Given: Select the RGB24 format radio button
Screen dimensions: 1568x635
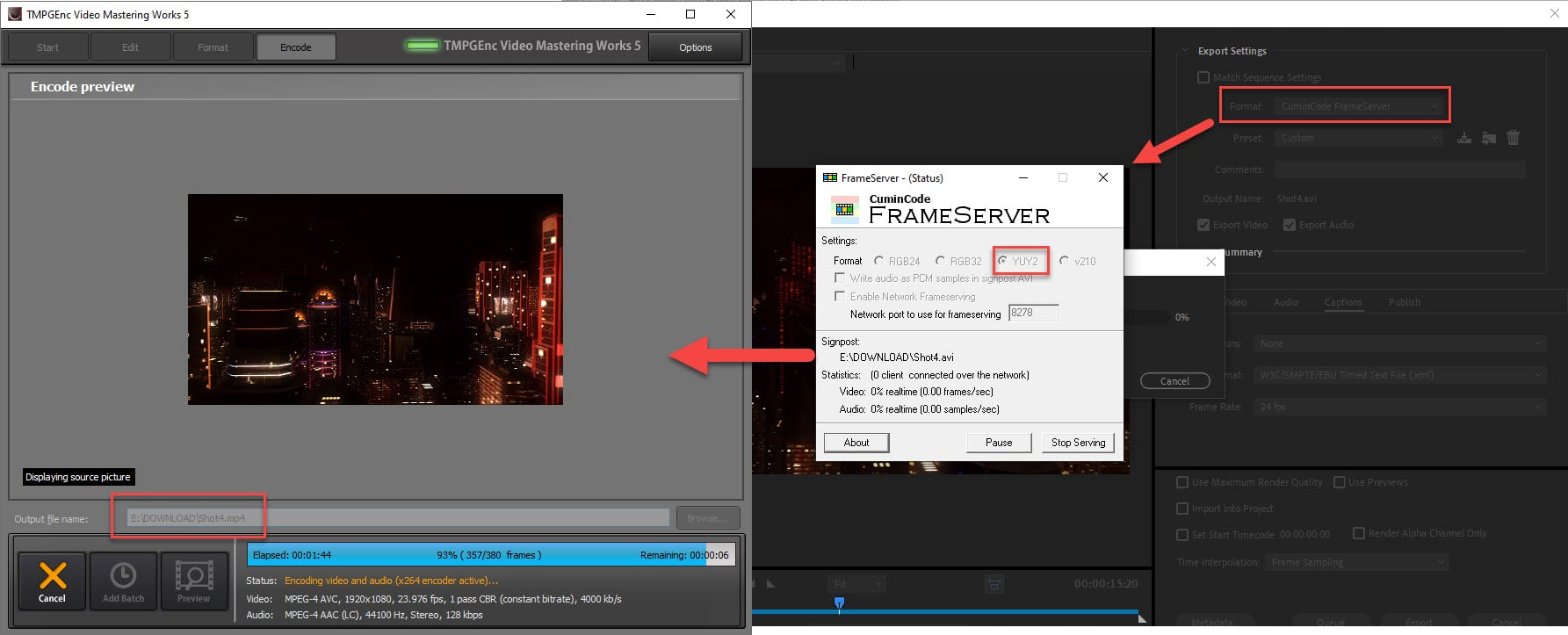Looking at the screenshot, I should 878,261.
